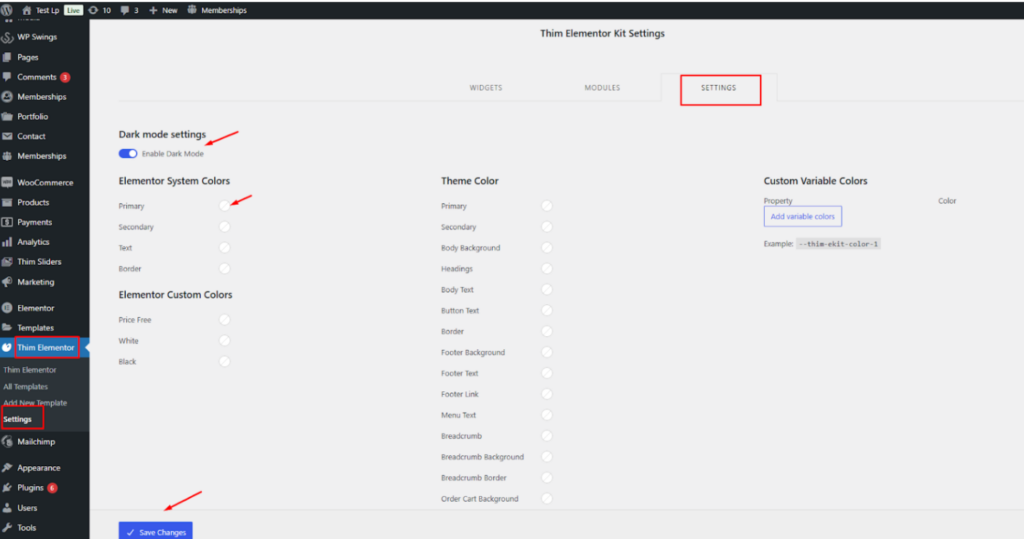
Task: Open the Memberships item below Contact
Action: (44, 156)
